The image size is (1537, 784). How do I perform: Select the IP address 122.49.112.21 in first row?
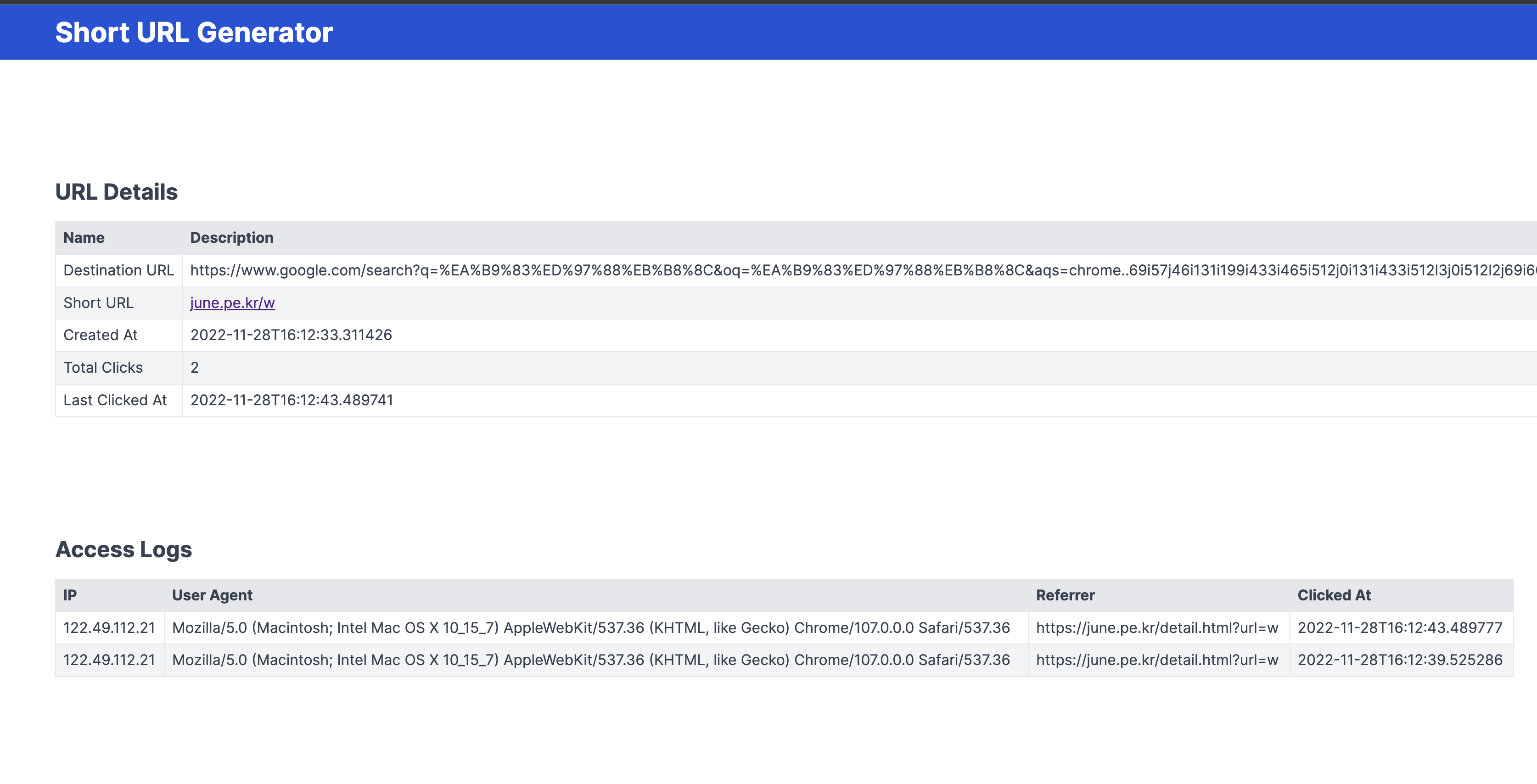pyautogui.click(x=109, y=627)
